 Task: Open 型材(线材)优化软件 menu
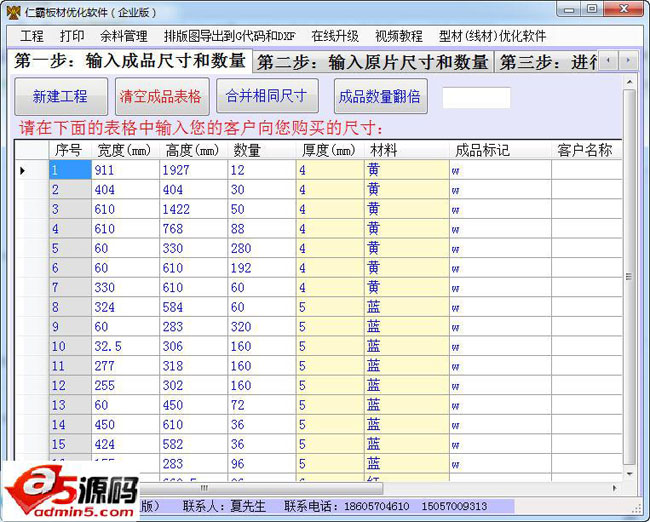pos(492,36)
